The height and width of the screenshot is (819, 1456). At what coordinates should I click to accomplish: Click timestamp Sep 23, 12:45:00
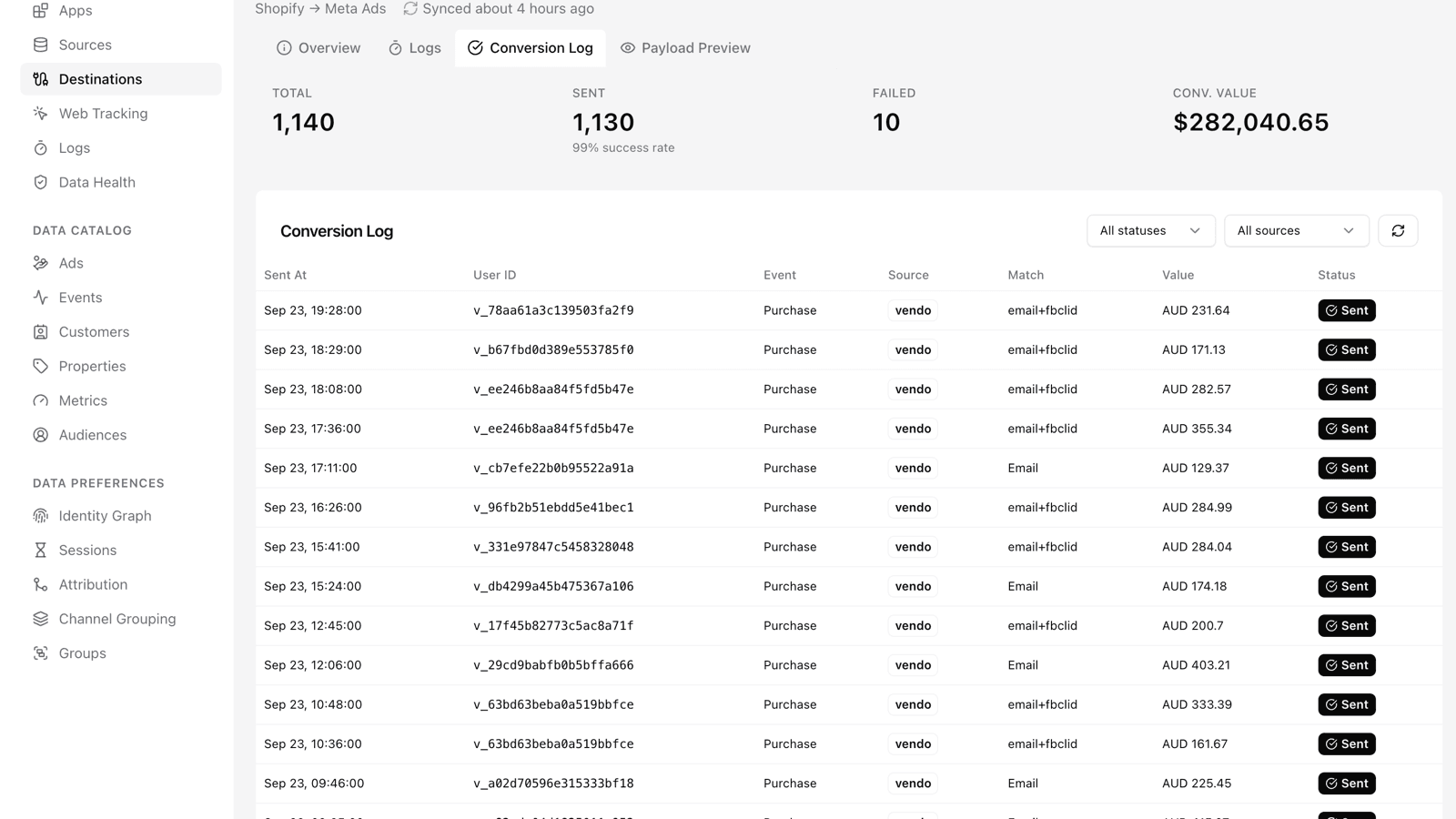coord(313,626)
